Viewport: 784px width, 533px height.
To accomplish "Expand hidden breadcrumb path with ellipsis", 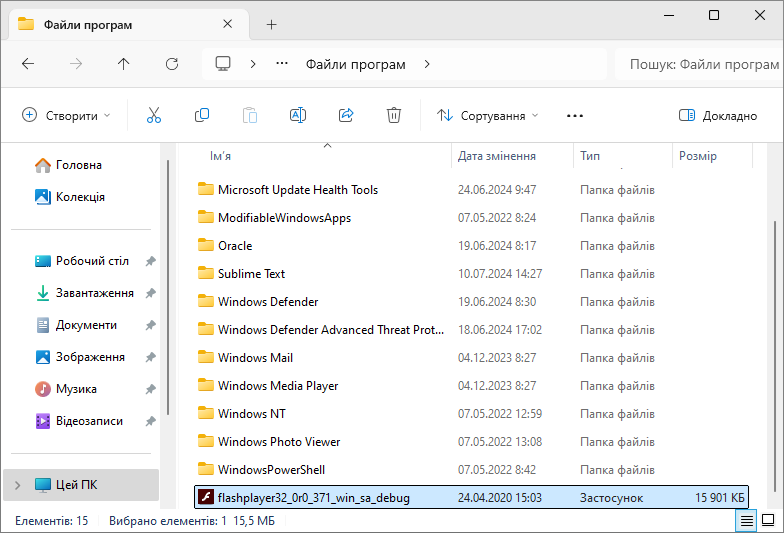I will 282,64.
